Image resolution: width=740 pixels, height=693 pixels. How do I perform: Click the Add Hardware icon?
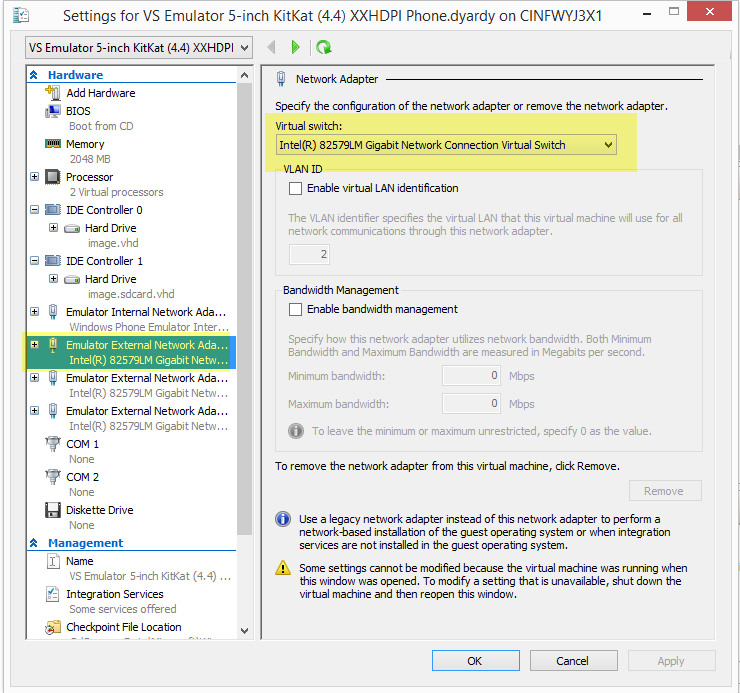pyautogui.click(x=53, y=93)
